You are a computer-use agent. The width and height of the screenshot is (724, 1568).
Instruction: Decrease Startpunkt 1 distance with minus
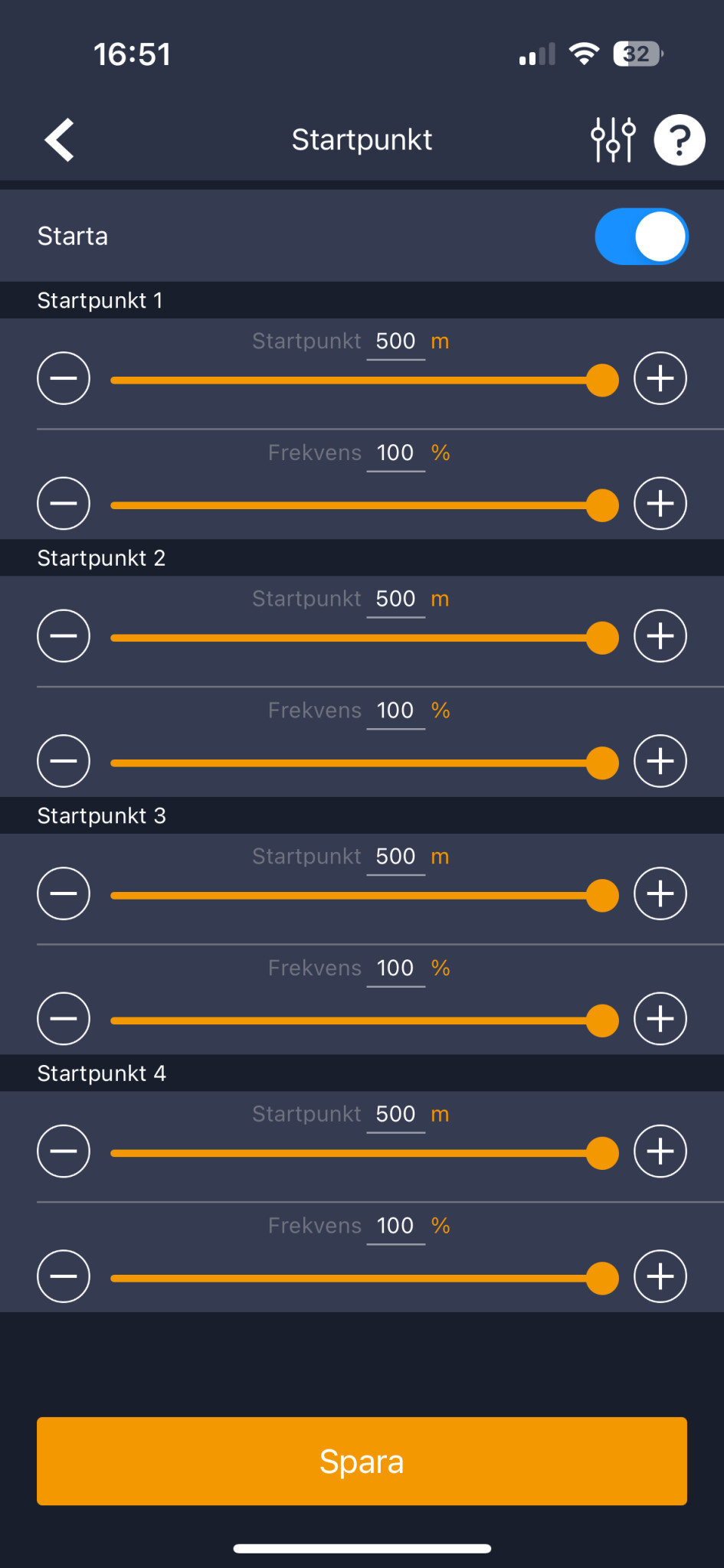[64, 378]
